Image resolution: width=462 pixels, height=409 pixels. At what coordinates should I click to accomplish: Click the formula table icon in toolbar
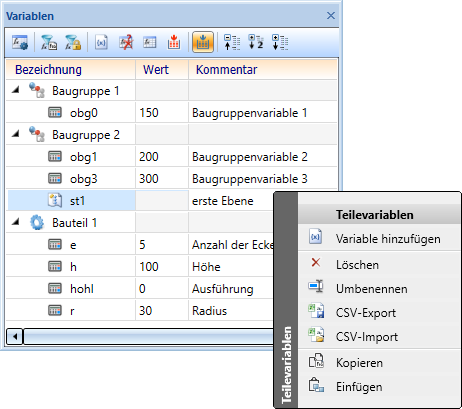(x=150, y=42)
